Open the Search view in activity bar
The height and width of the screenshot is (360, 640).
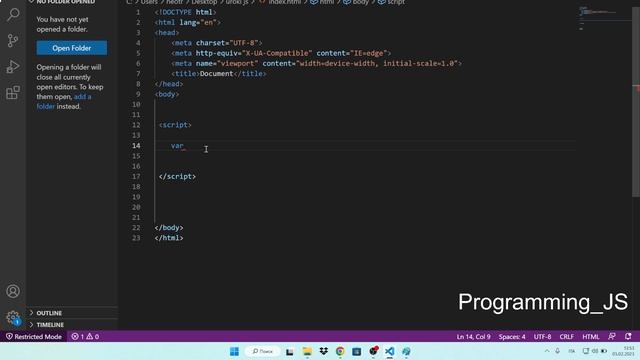(x=13, y=15)
